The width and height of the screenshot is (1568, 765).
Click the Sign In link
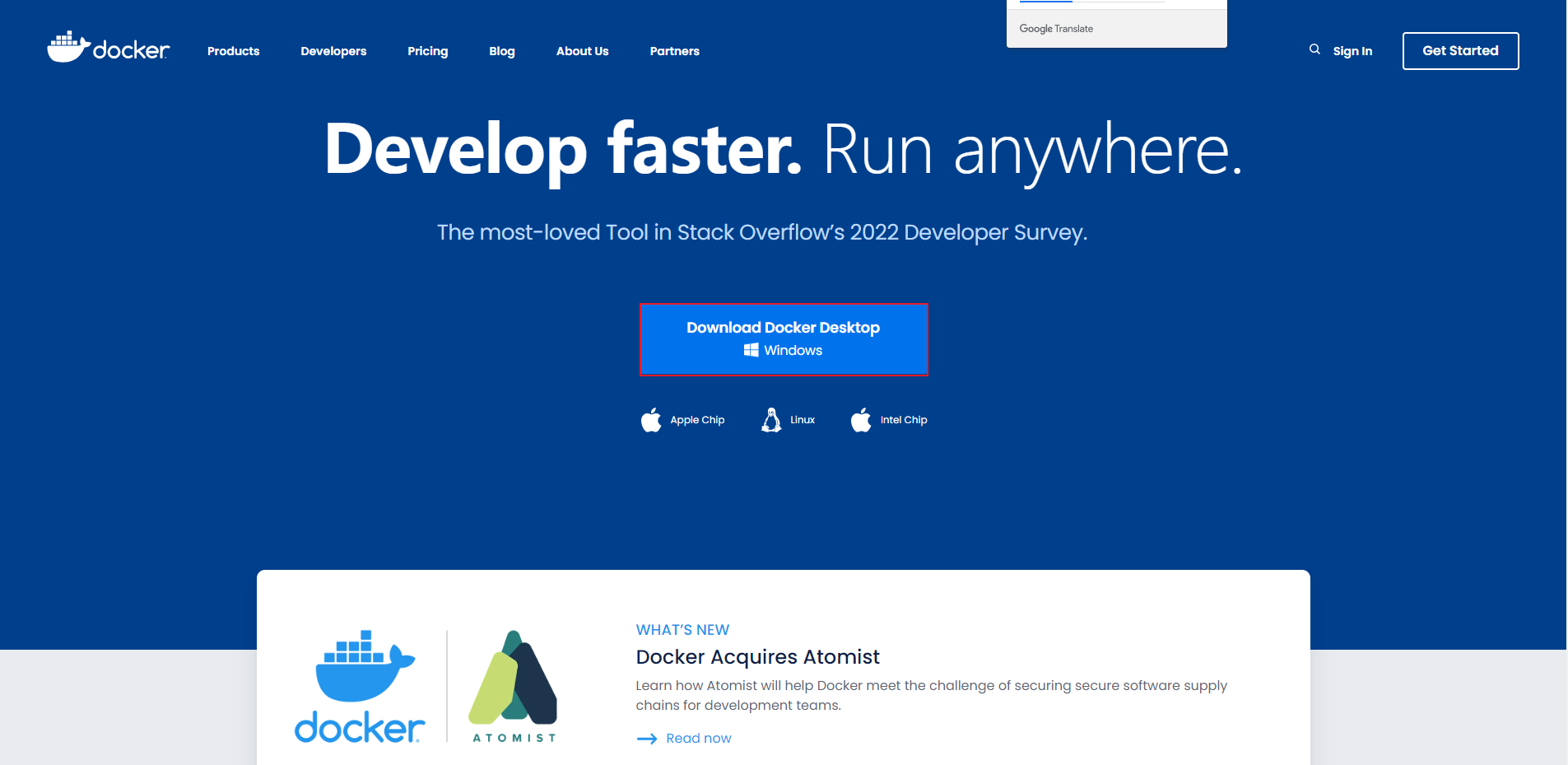point(1353,51)
